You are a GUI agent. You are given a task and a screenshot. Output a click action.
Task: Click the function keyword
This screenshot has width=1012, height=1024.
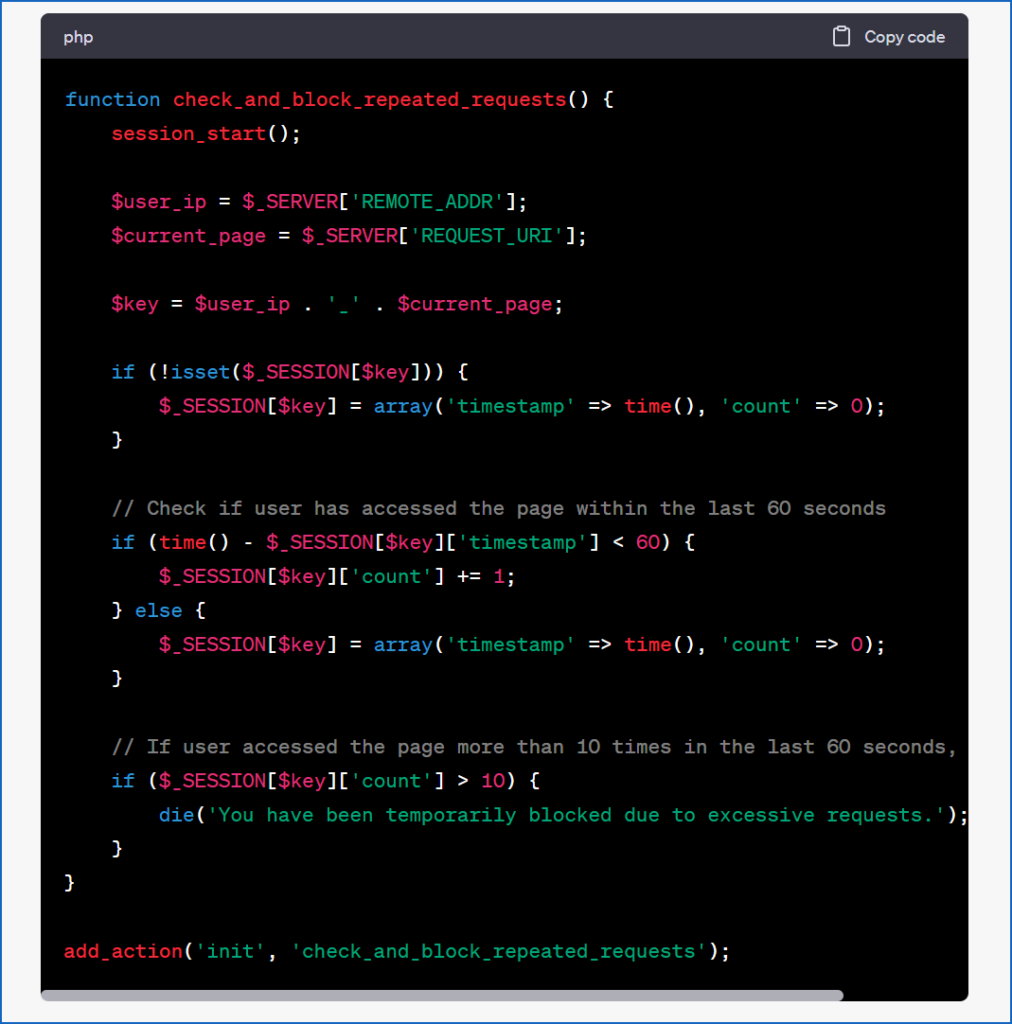pos(112,99)
